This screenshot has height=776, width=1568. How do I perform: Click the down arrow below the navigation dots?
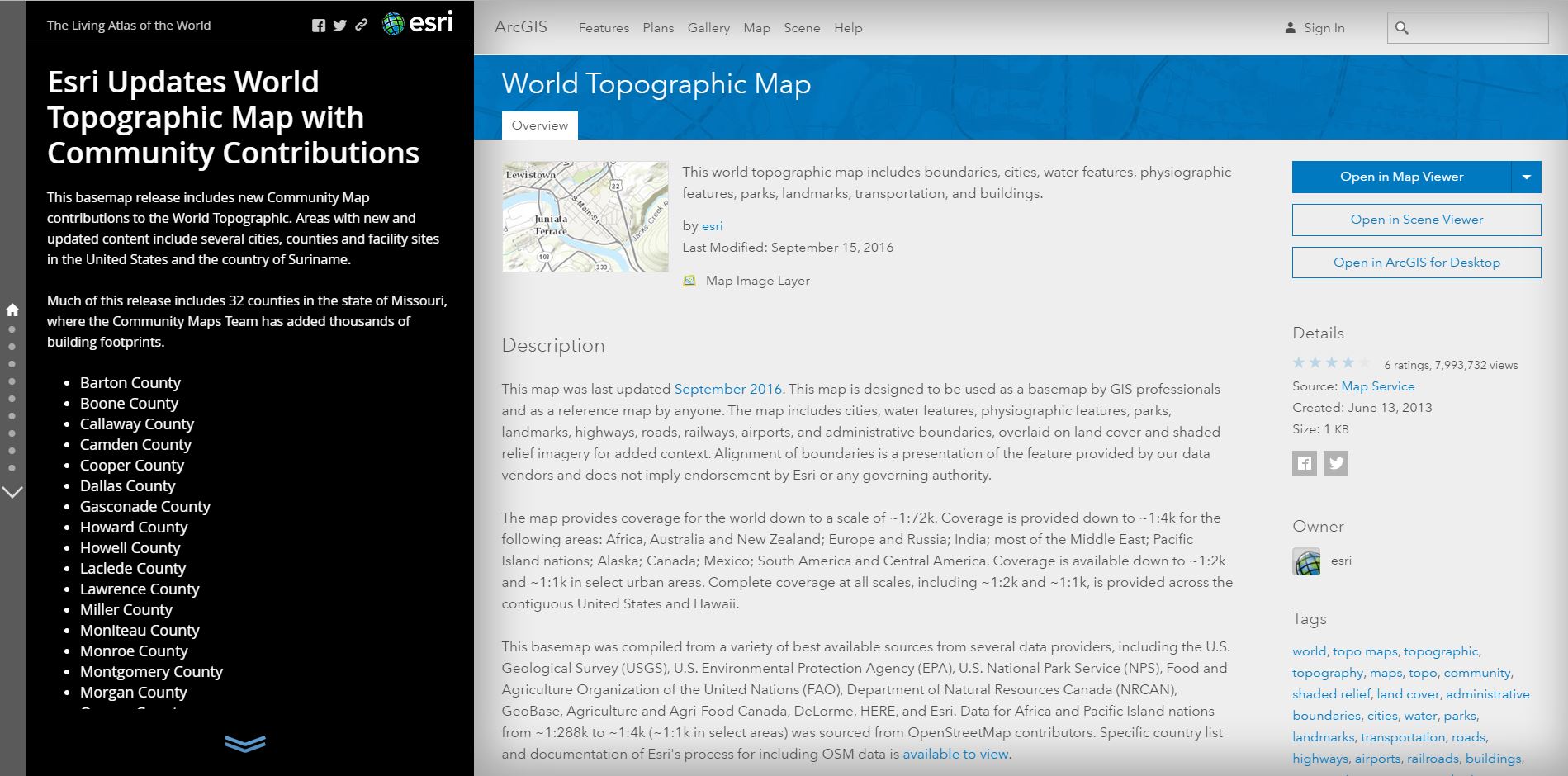(12, 492)
